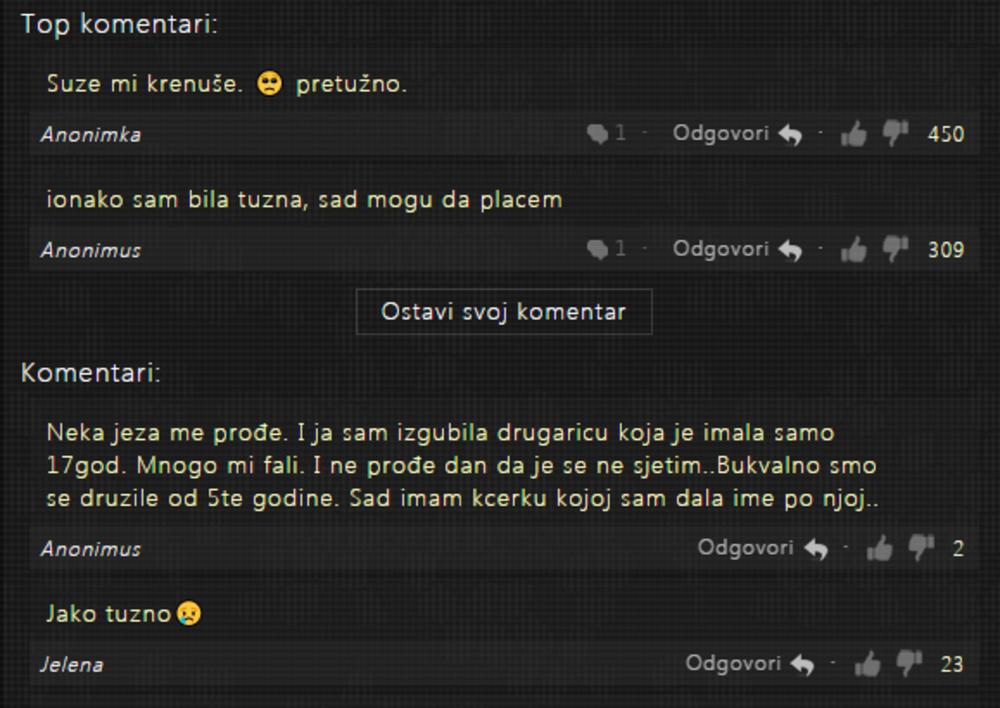The image size is (1000, 708).
Task: Reply to the comment with 309 votes via Odgovori
Action: point(737,249)
